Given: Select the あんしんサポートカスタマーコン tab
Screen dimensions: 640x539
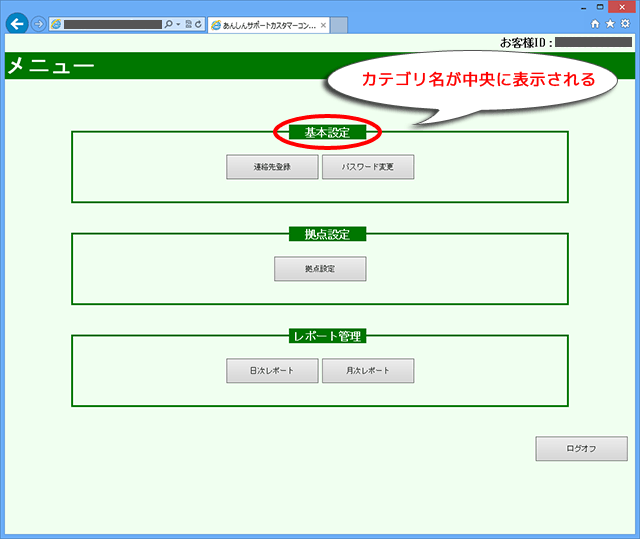Looking at the screenshot, I should tap(268, 25).
